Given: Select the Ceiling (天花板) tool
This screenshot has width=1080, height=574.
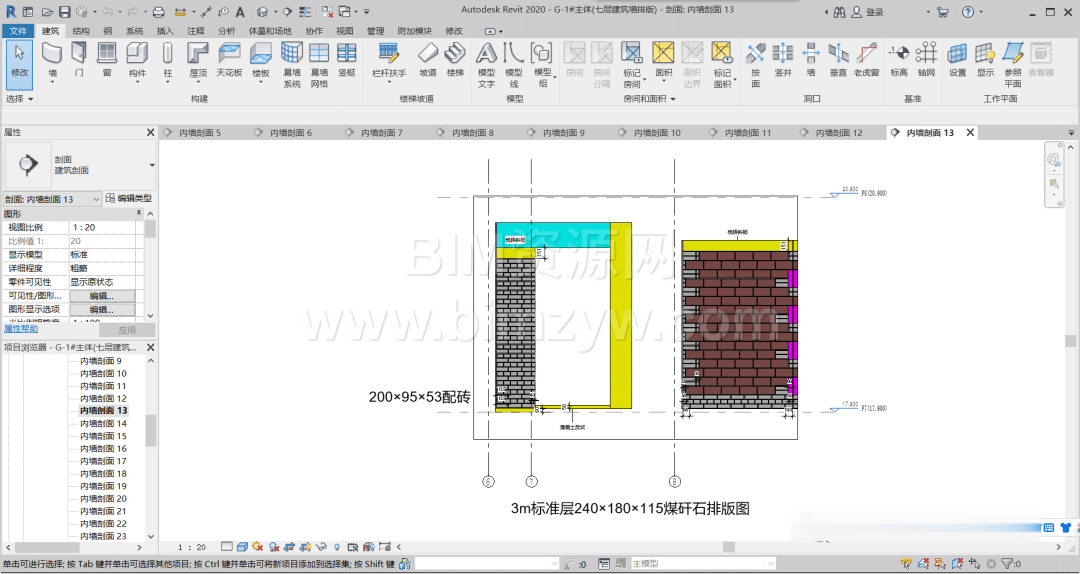Looking at the screenshot, I should (229, 59).
